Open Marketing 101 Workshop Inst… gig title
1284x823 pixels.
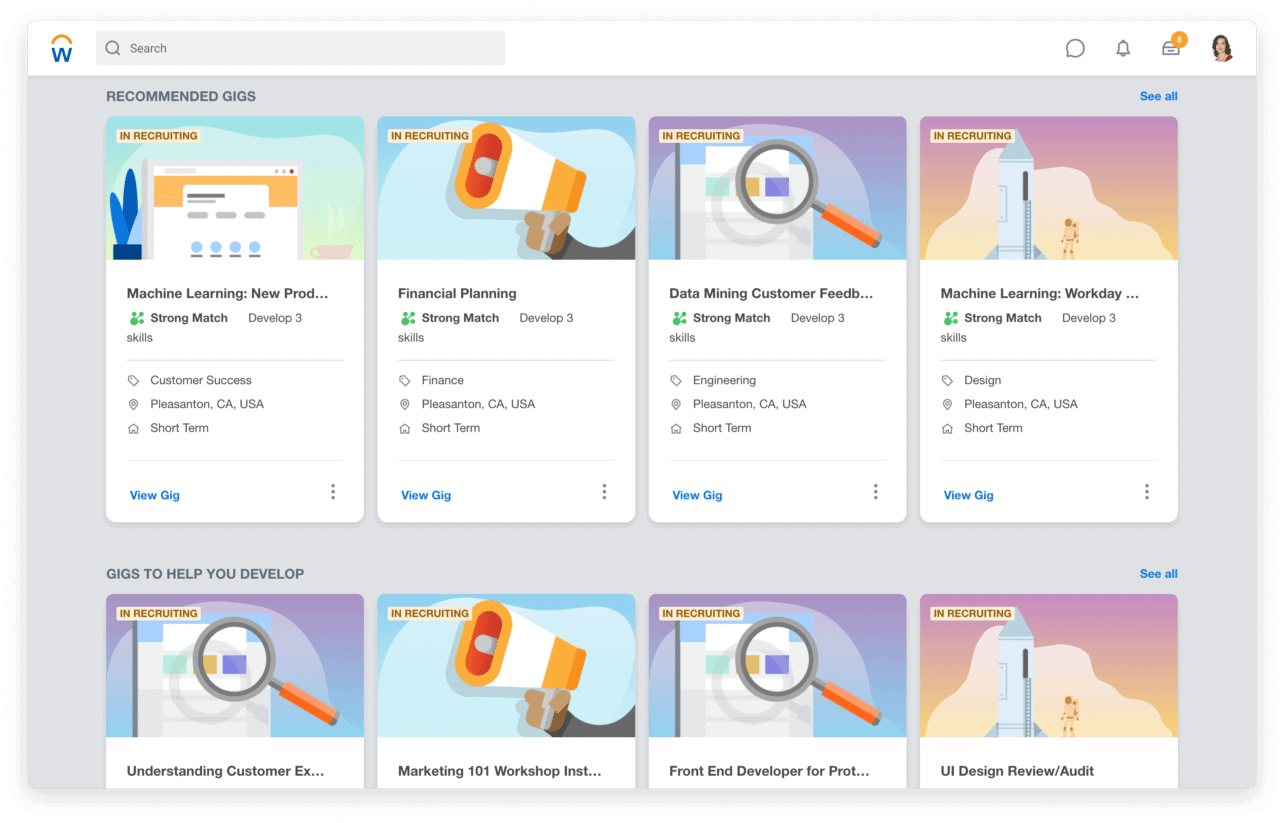coord(500,771)
